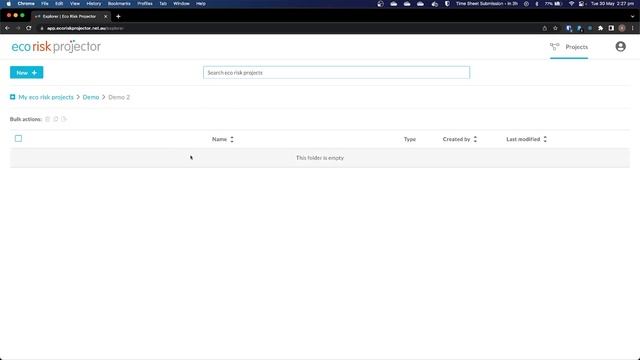Click the Bluetooth icon in menu bar
Viewport: 640px width, 360px height.
point(536,4)
